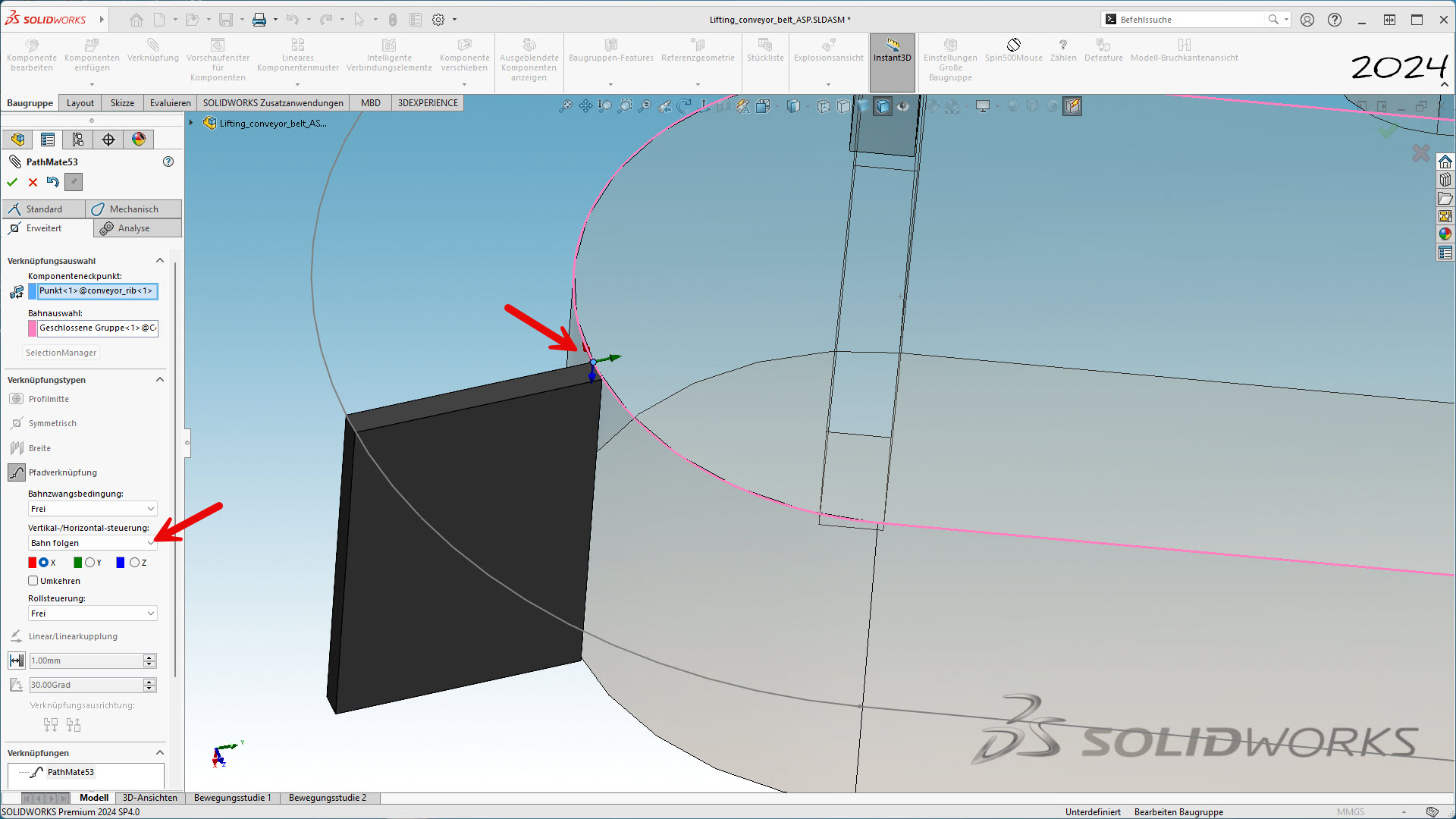Click the Bahnauswahl selection field
Screen dimensions: 1456x819
tap(98, 328)
